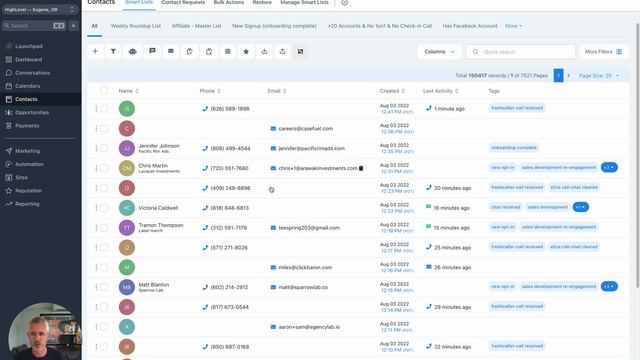
Task: Check the Matt Blanton row checkbox
Action: (104, 287)
